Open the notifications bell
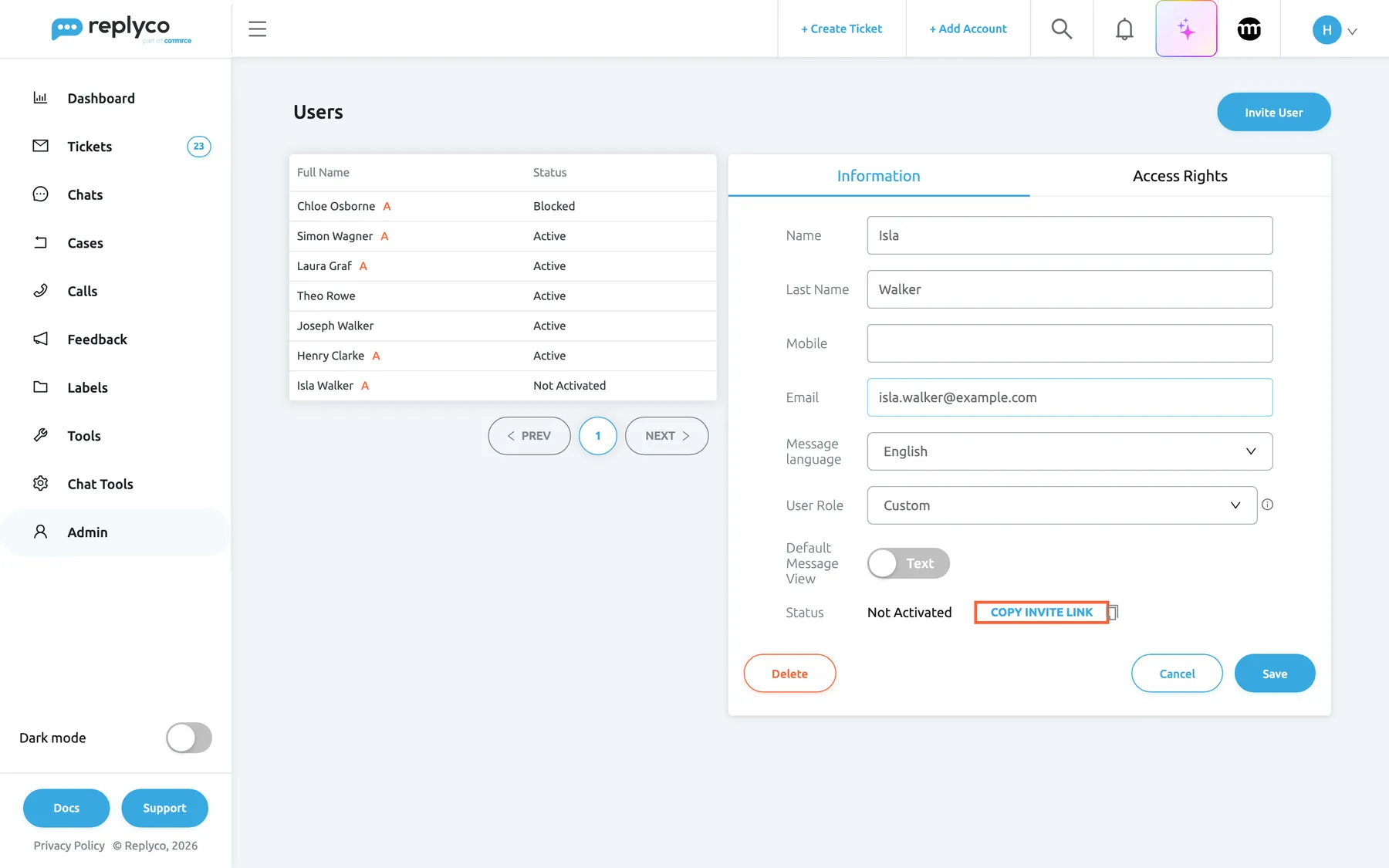This screenshot has height=868, width=1389. tap(1124, 29)
